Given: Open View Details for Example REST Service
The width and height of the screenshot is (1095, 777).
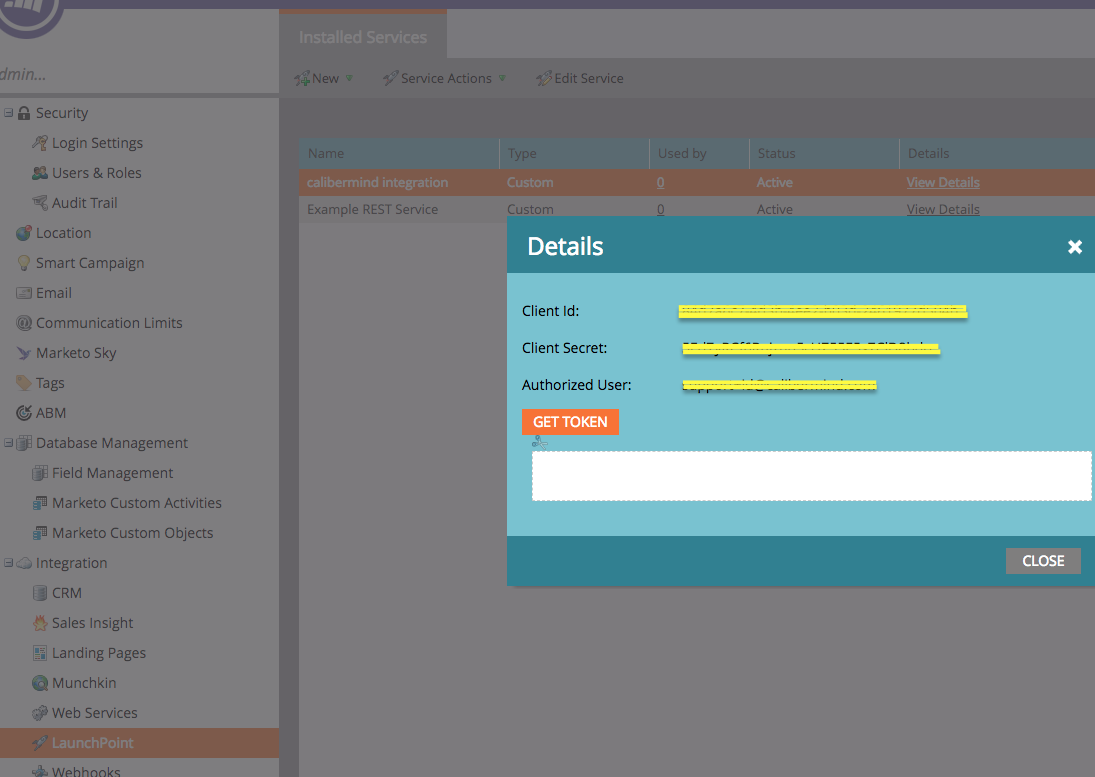Looking at the screenshot, I should point(943,209).
